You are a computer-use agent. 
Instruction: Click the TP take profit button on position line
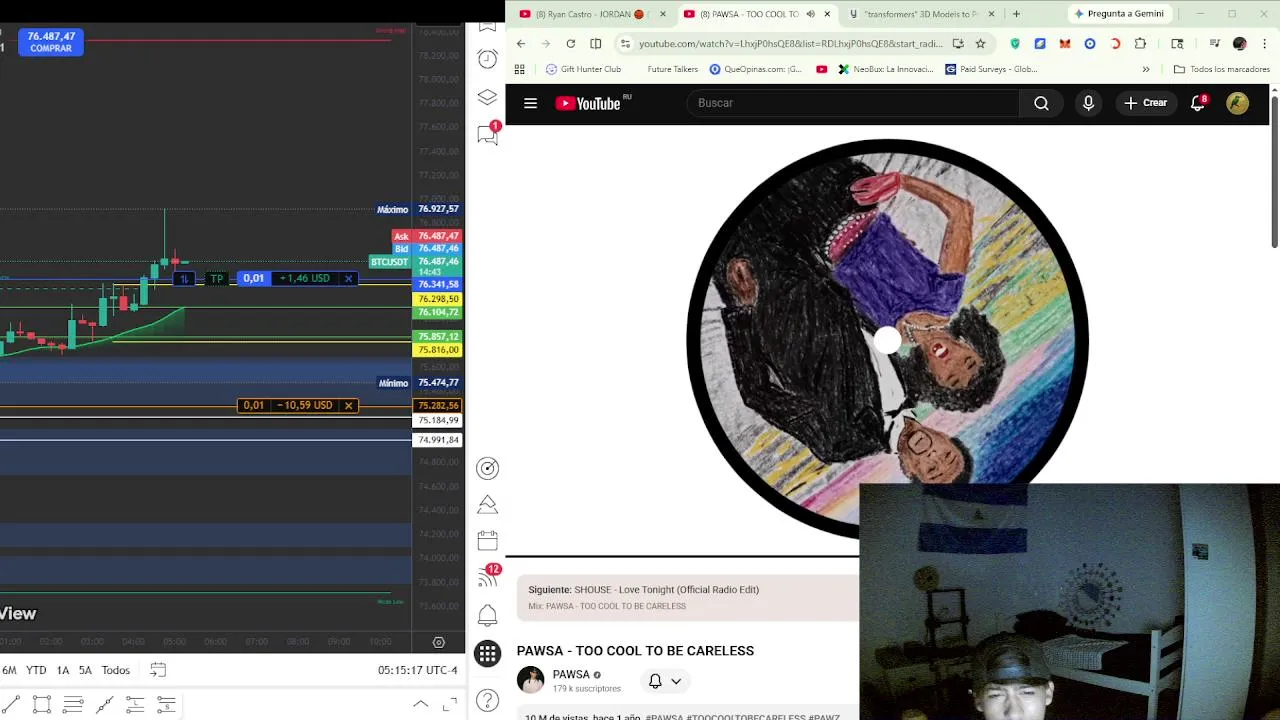pos(216,278)
